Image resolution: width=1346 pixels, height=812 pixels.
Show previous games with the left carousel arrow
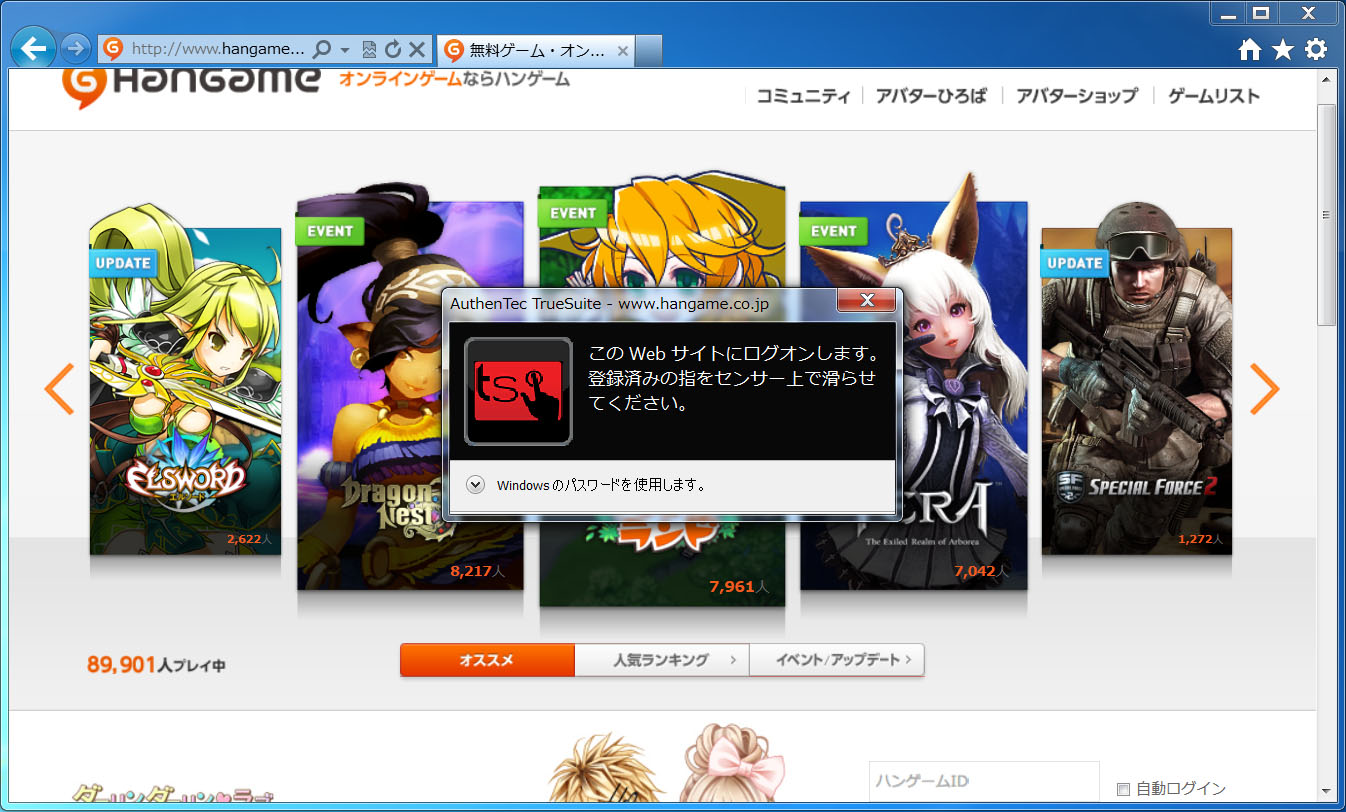pyautogui.click(x=60, y=389)
